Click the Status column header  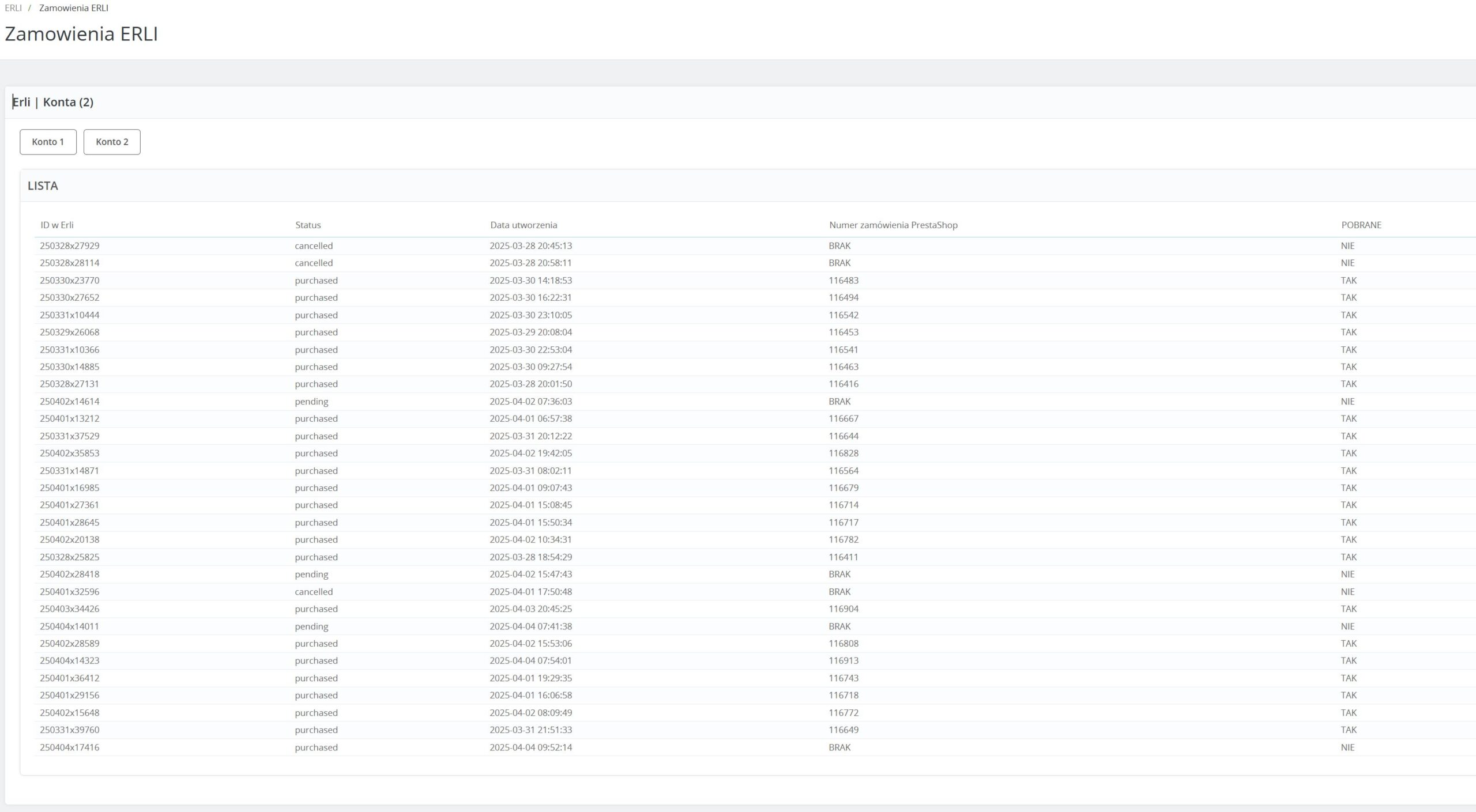[308, 225]
